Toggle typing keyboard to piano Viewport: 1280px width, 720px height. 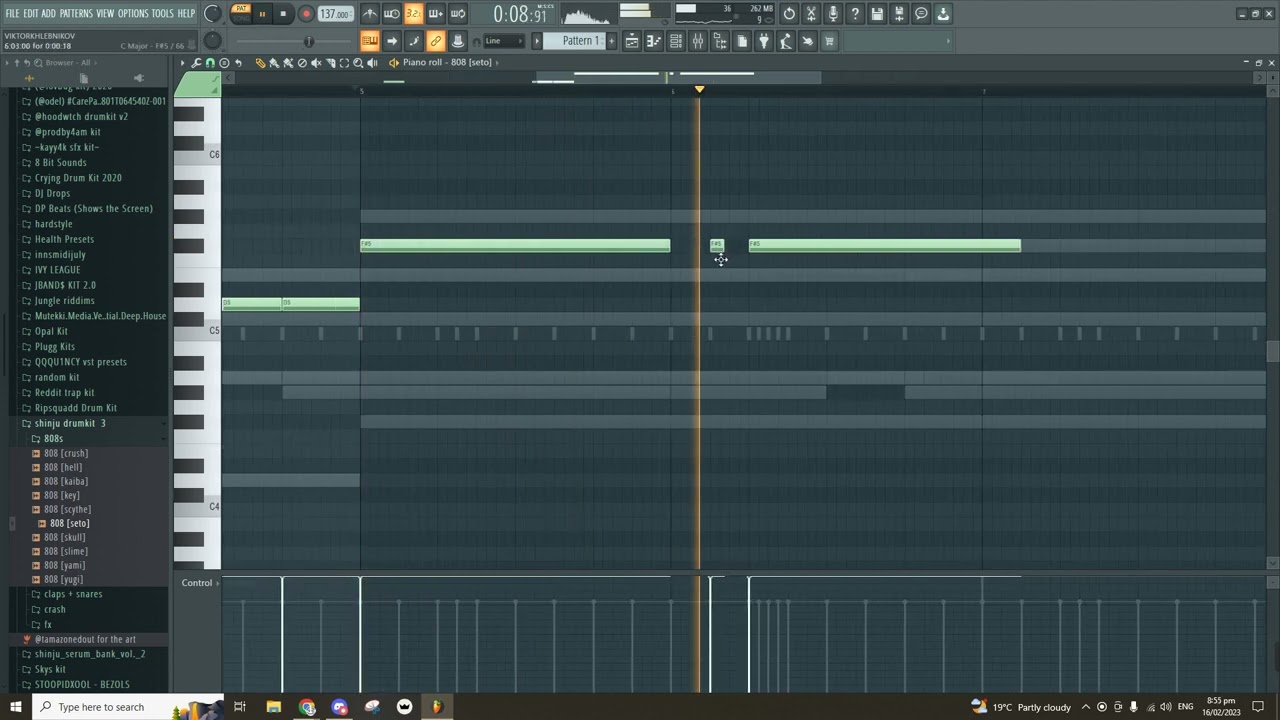pyautogui.click(x=370, y=41)
